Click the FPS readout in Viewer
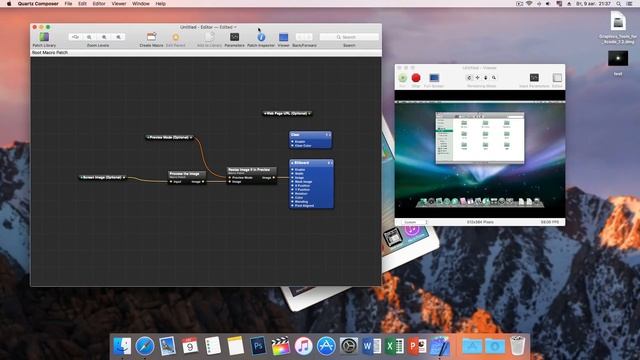The width and height of the screenshot is (640, 360). [x=550, y=222]
